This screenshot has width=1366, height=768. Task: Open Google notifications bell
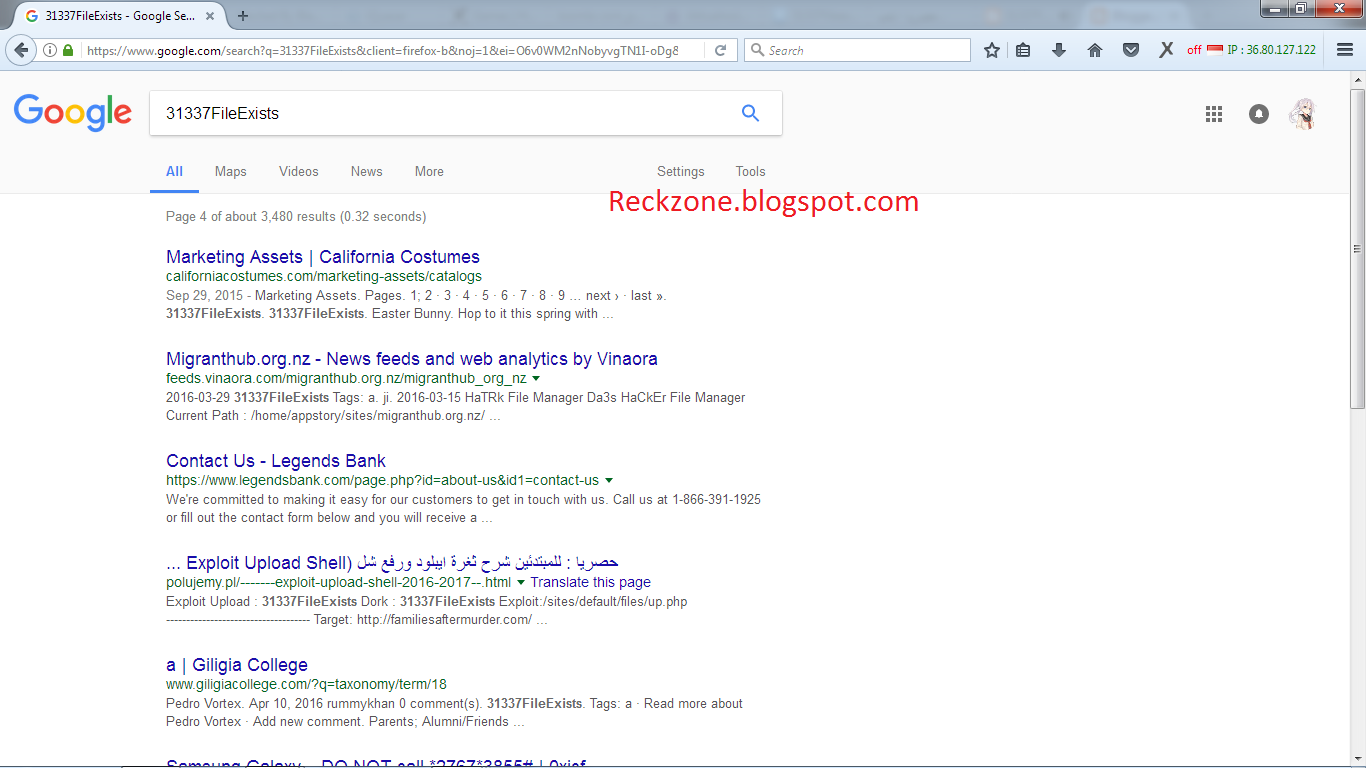1259,114
